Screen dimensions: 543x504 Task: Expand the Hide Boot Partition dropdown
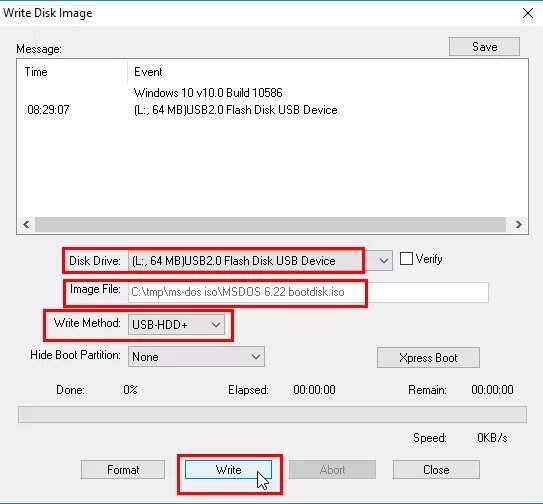pyautogui.click(x=196, y=356)
